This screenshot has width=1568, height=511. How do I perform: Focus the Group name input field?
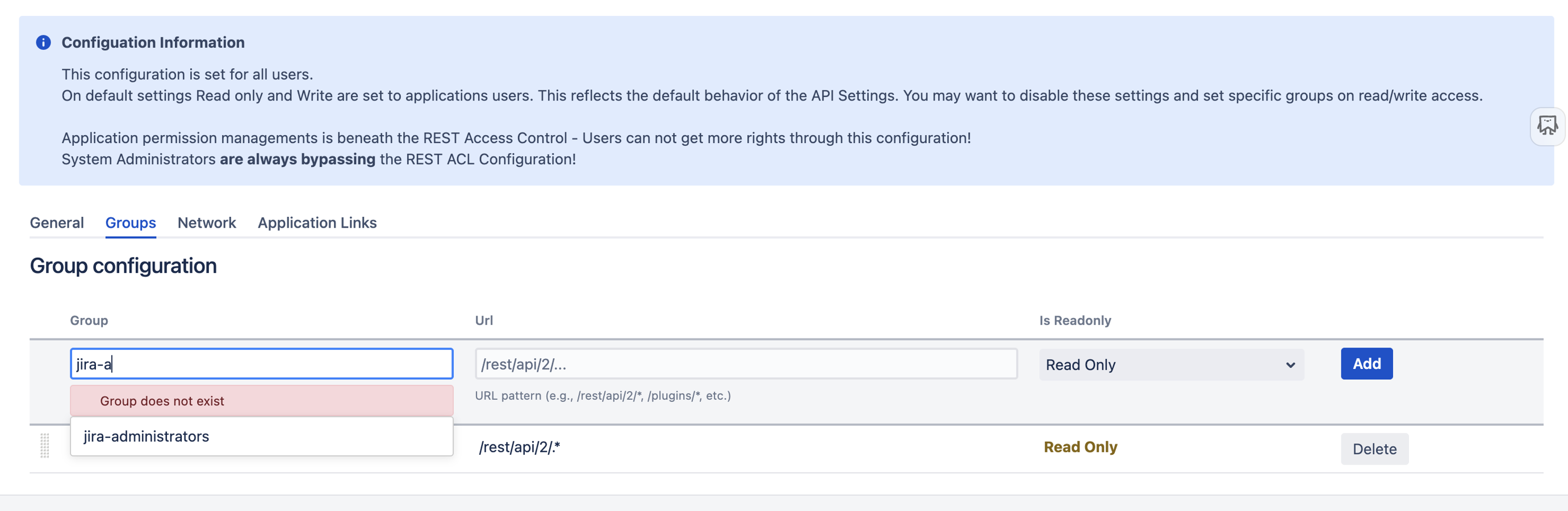click(261, 364)
